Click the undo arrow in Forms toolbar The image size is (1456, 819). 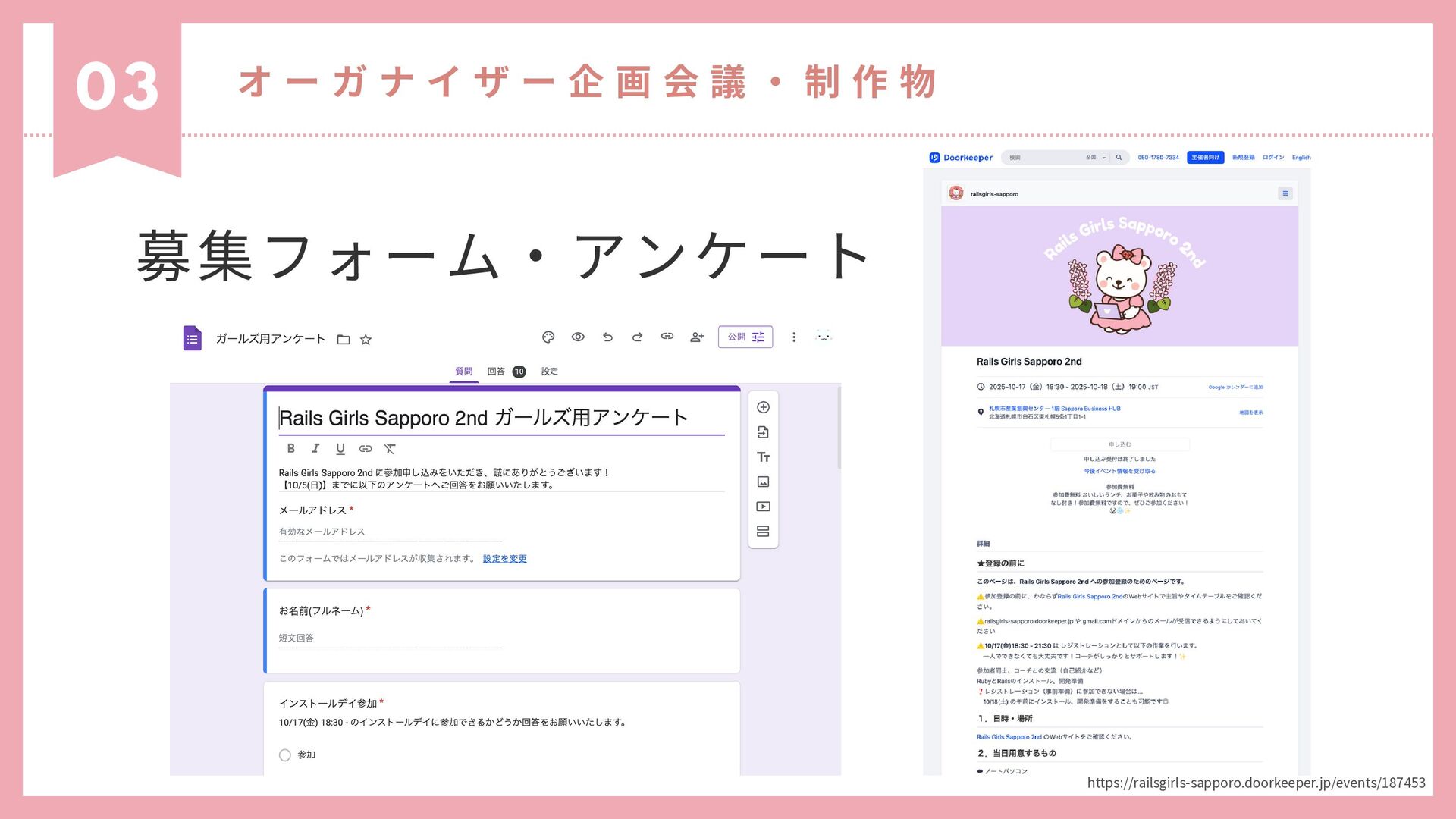pyautogui.click(x=607, y=337)
